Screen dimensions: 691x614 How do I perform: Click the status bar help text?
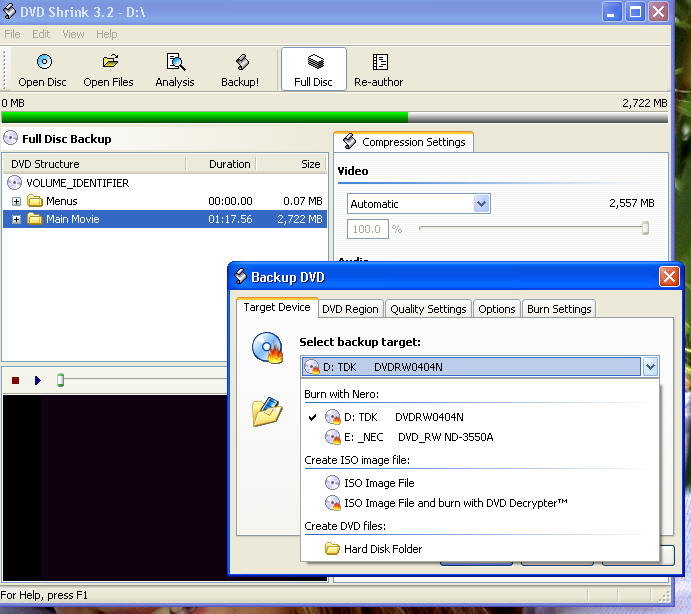click(44, 595)
